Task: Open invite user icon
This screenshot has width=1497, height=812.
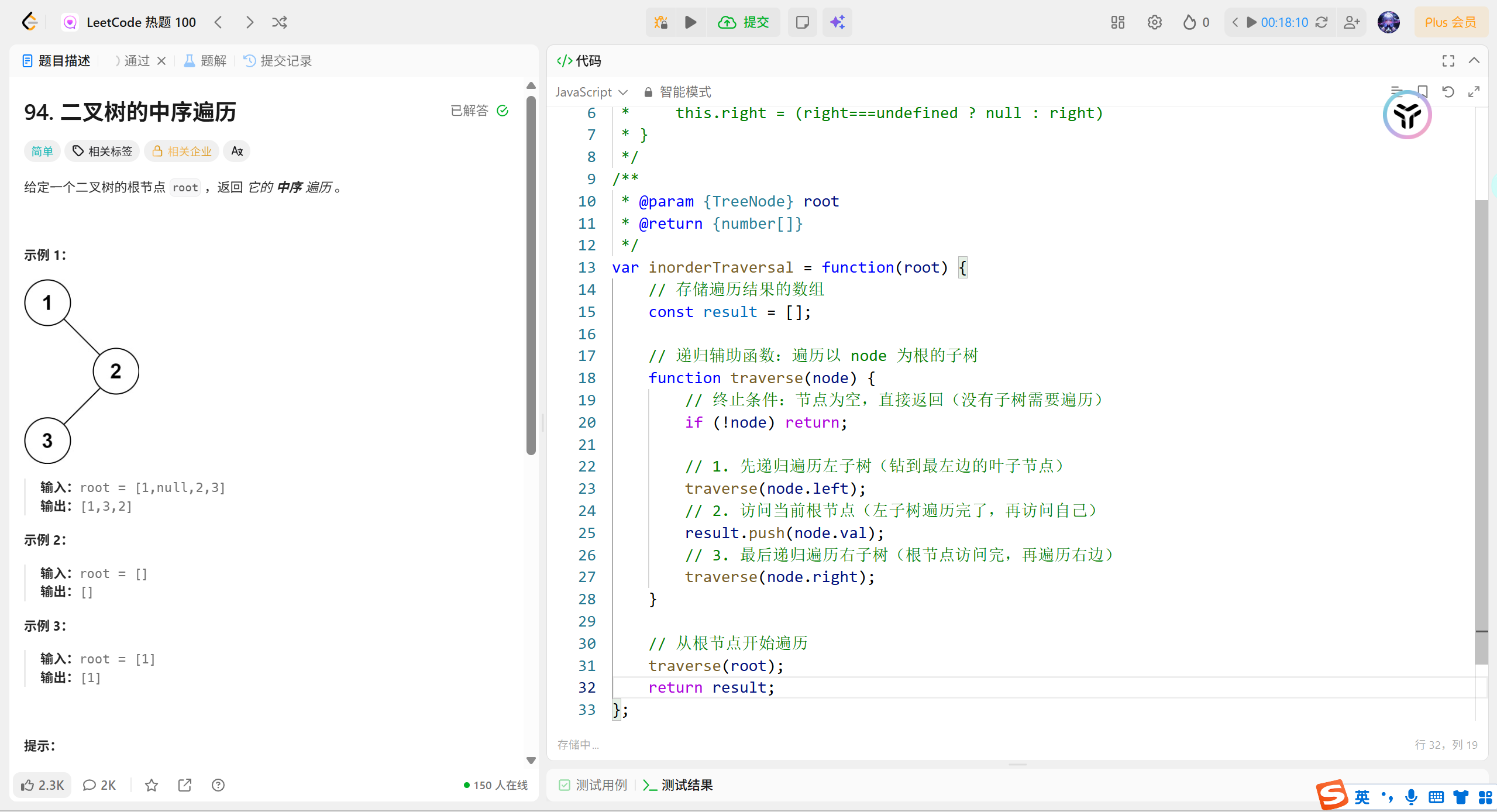Action: (1352, 22)
